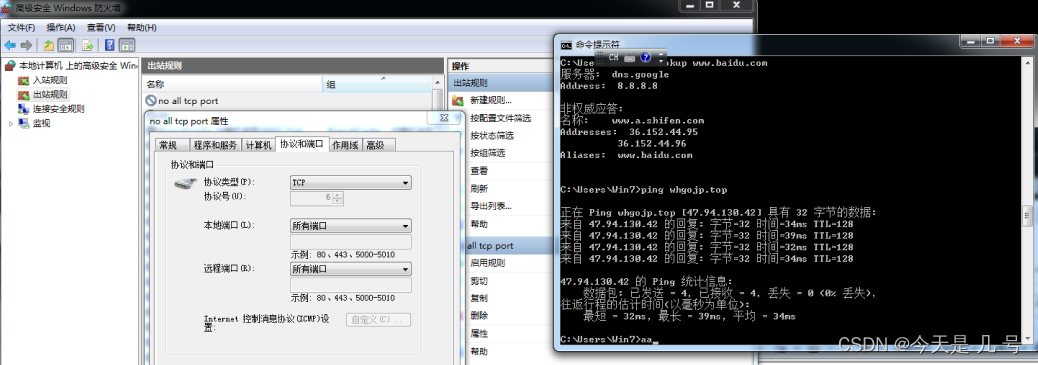Click the keyboard icon on language bar
Viewport: 1038px width, 365px height.
tap(630, 58)
